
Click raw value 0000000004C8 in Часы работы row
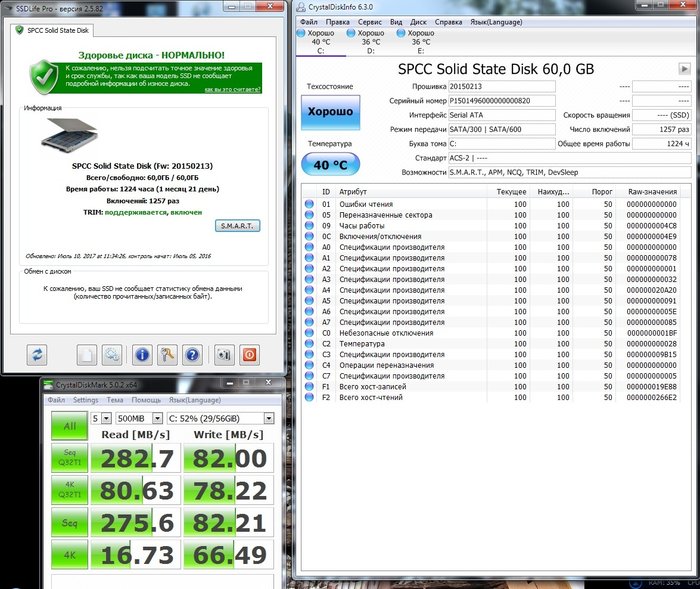click(x=651, y=226)
